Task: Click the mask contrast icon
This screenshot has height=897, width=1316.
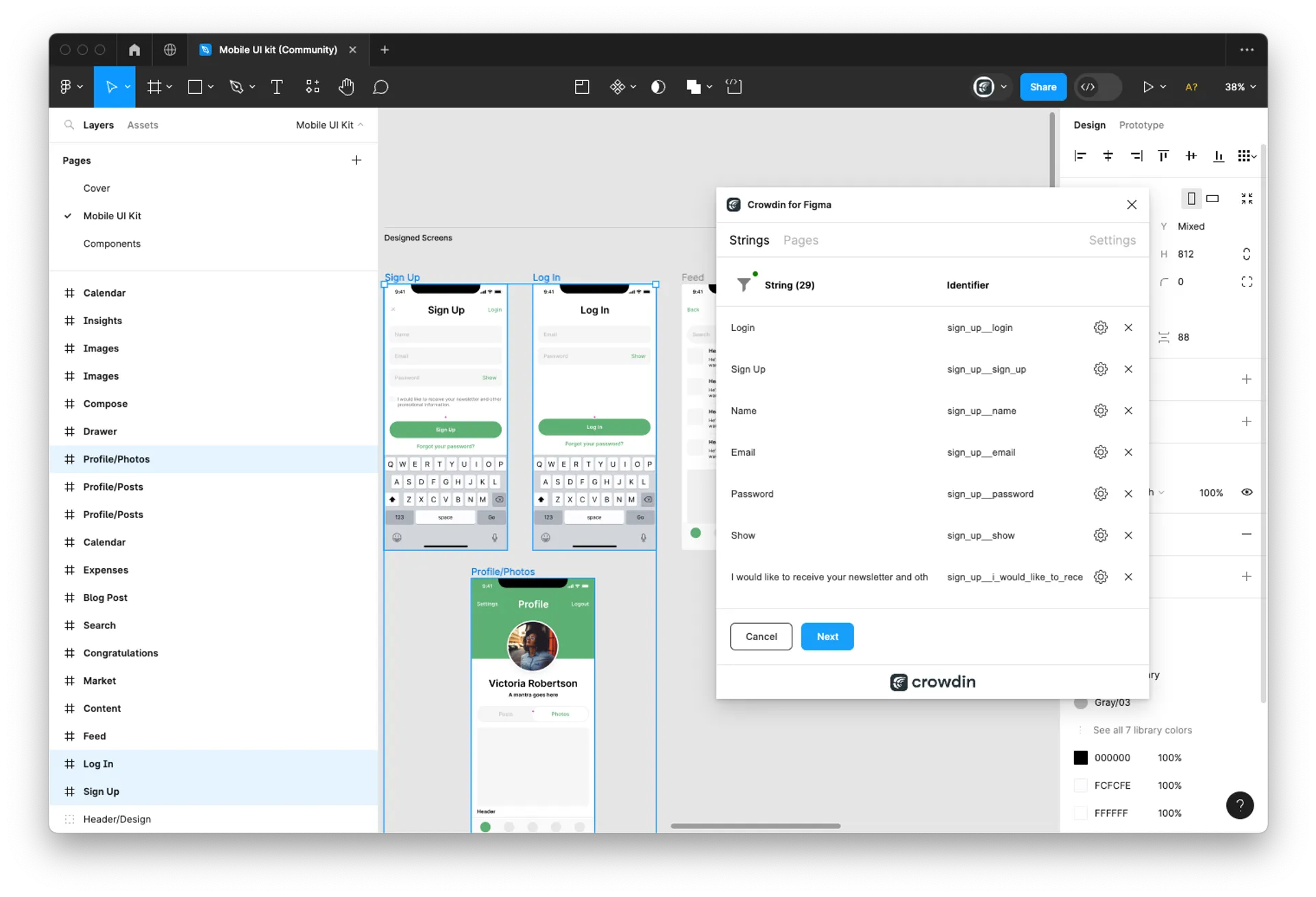Action: [658, 86]
